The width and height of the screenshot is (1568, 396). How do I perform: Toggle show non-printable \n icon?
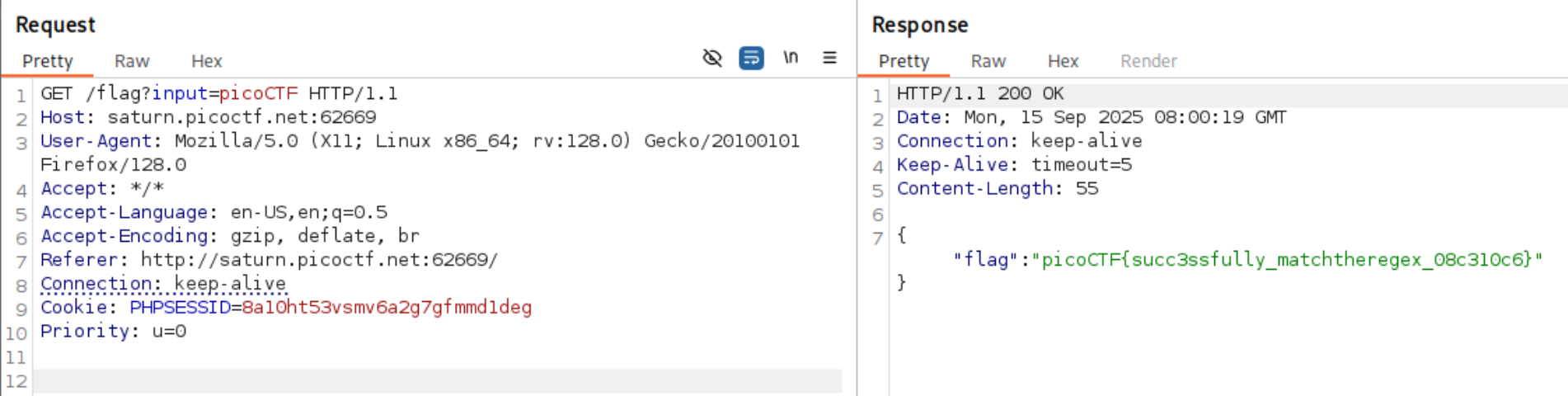pyautogui.click(x=791, y=58)
